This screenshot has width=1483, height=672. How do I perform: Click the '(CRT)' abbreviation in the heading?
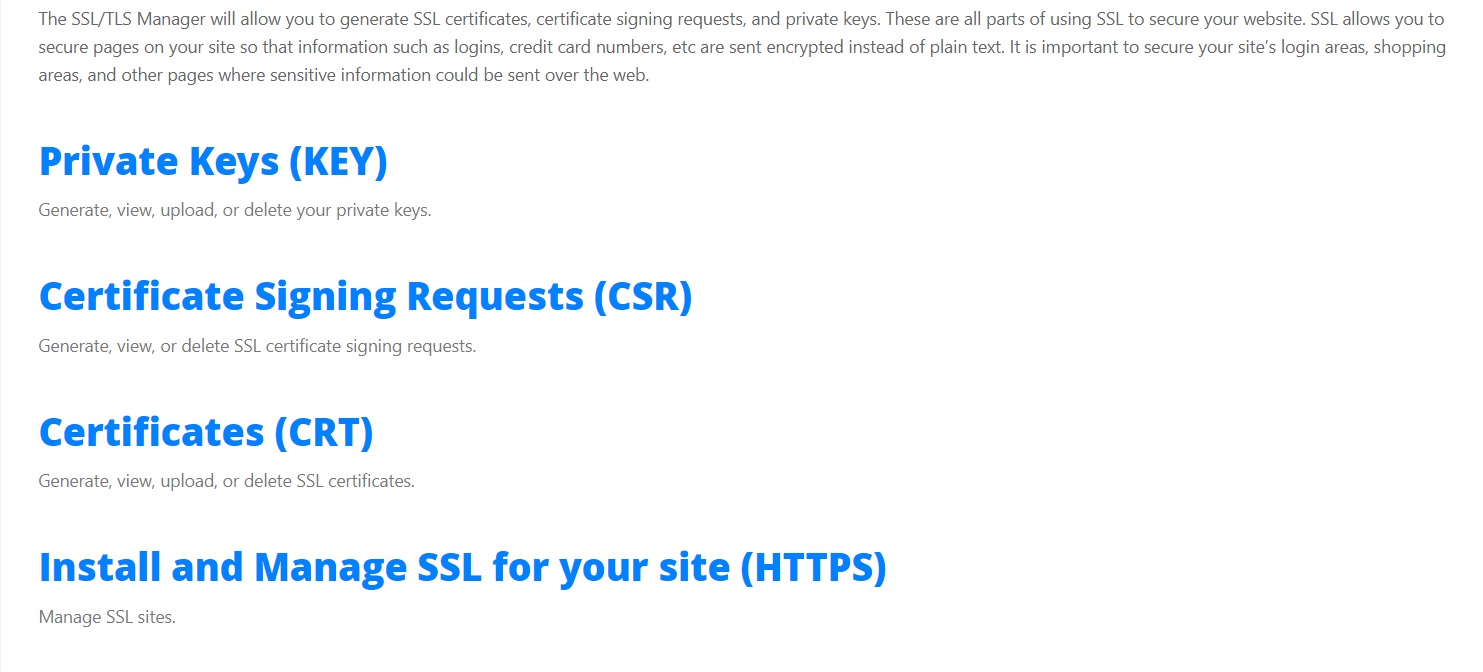point(324,432)
